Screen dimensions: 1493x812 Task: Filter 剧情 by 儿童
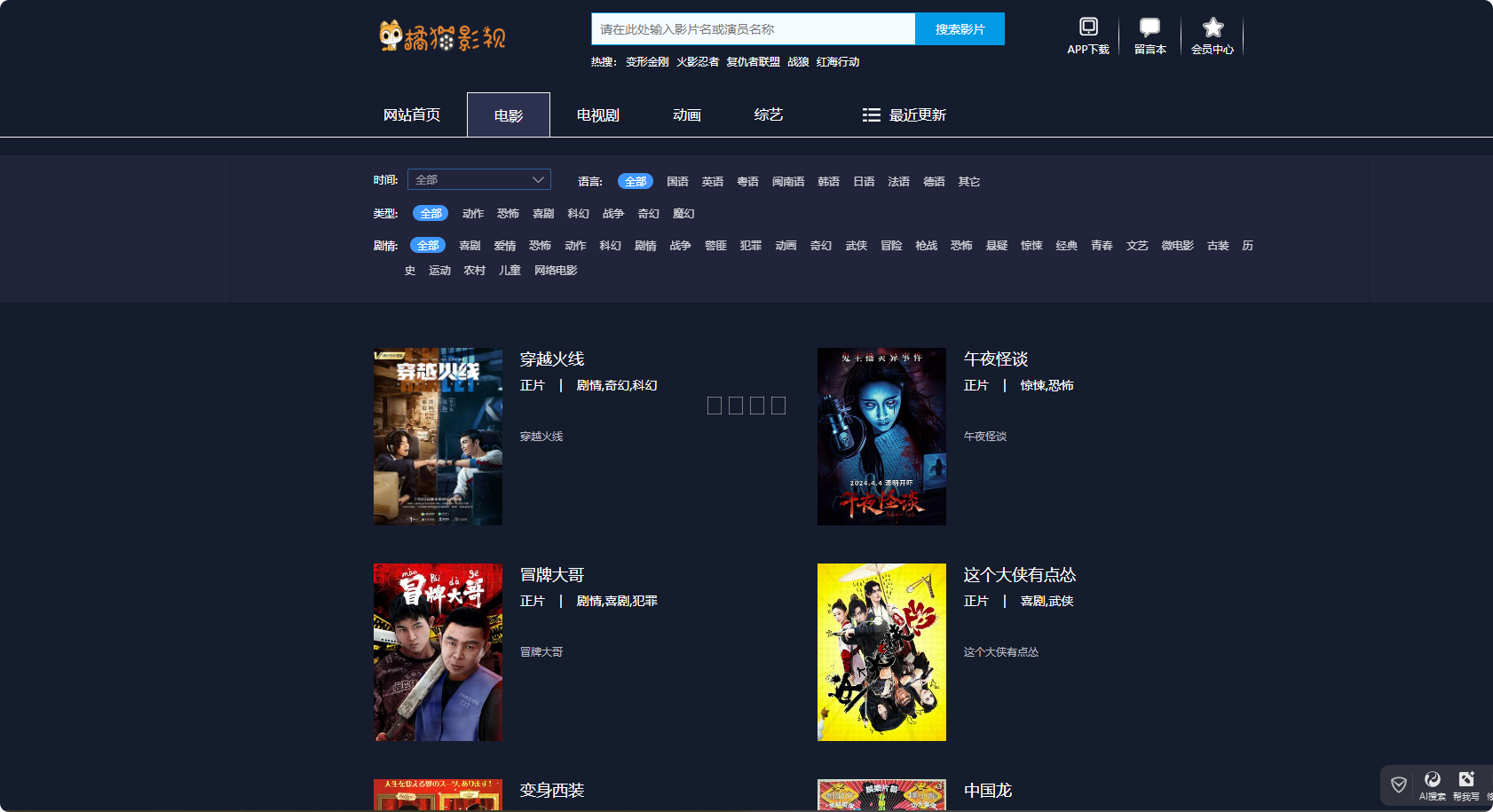(x=510, y=270)
